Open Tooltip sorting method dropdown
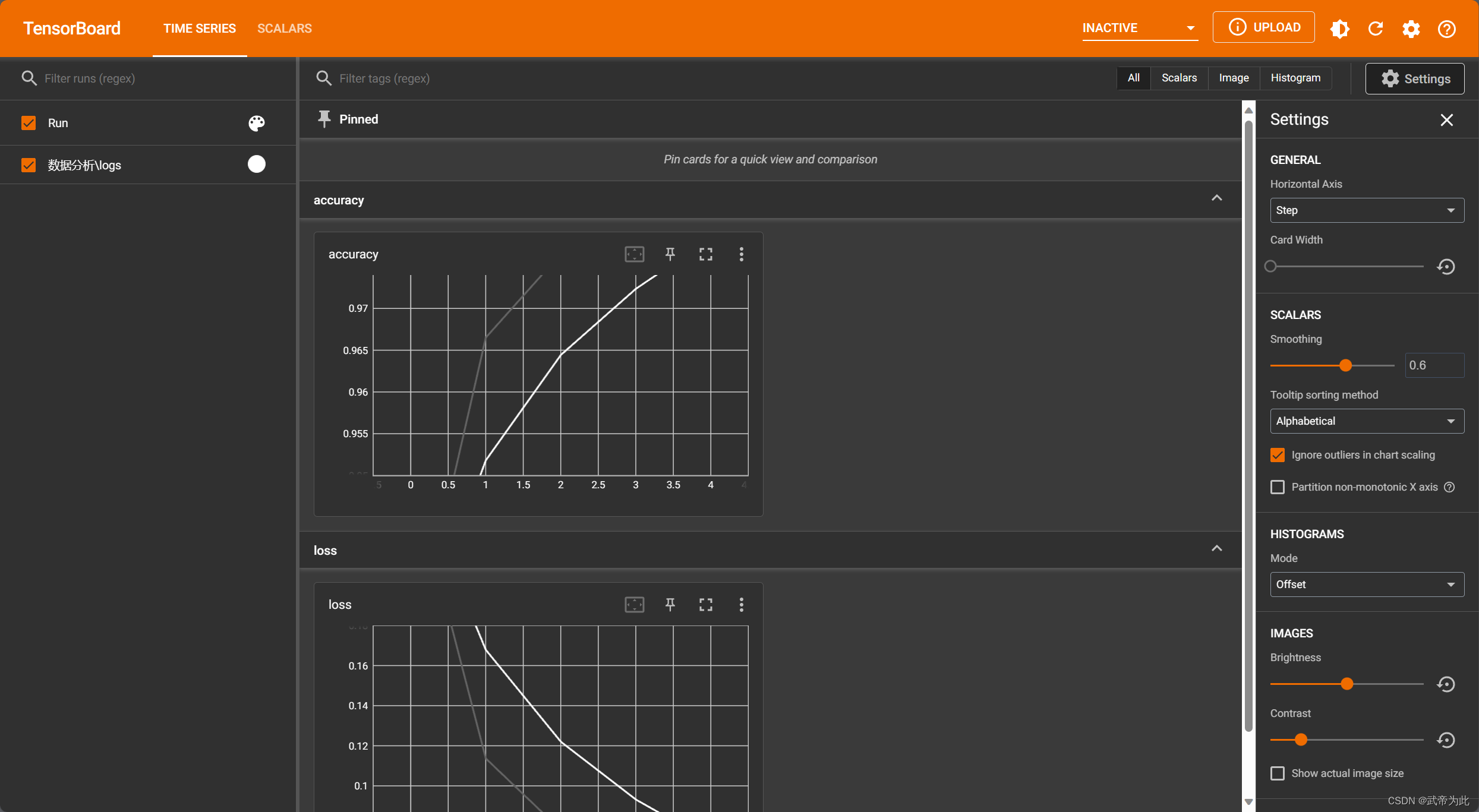Viewport: 1479px width, 812px height. (1367, 421)
